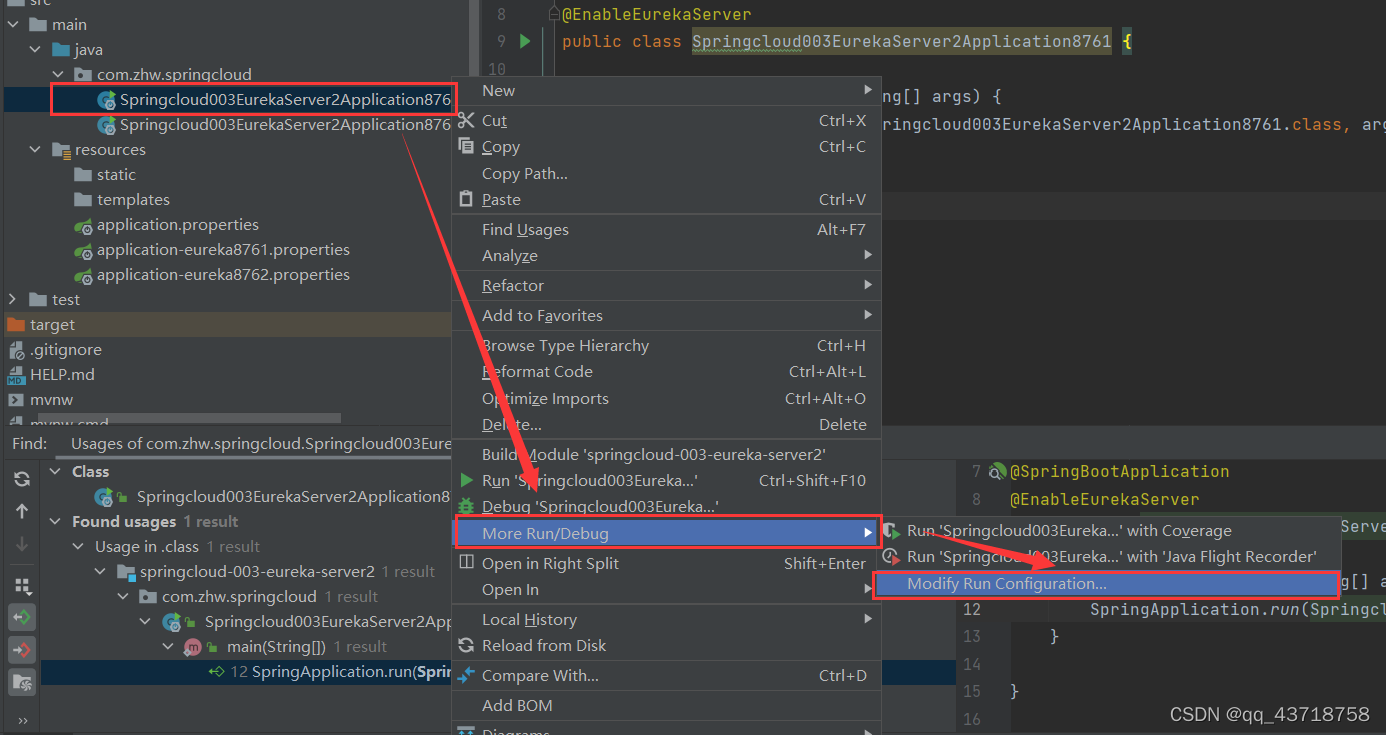Click class name Springcloud003EurekaServer2Application8761 on line 9
Viewport: 1386px width, 735px height.
pyautogui.click(x=901, y=41)
